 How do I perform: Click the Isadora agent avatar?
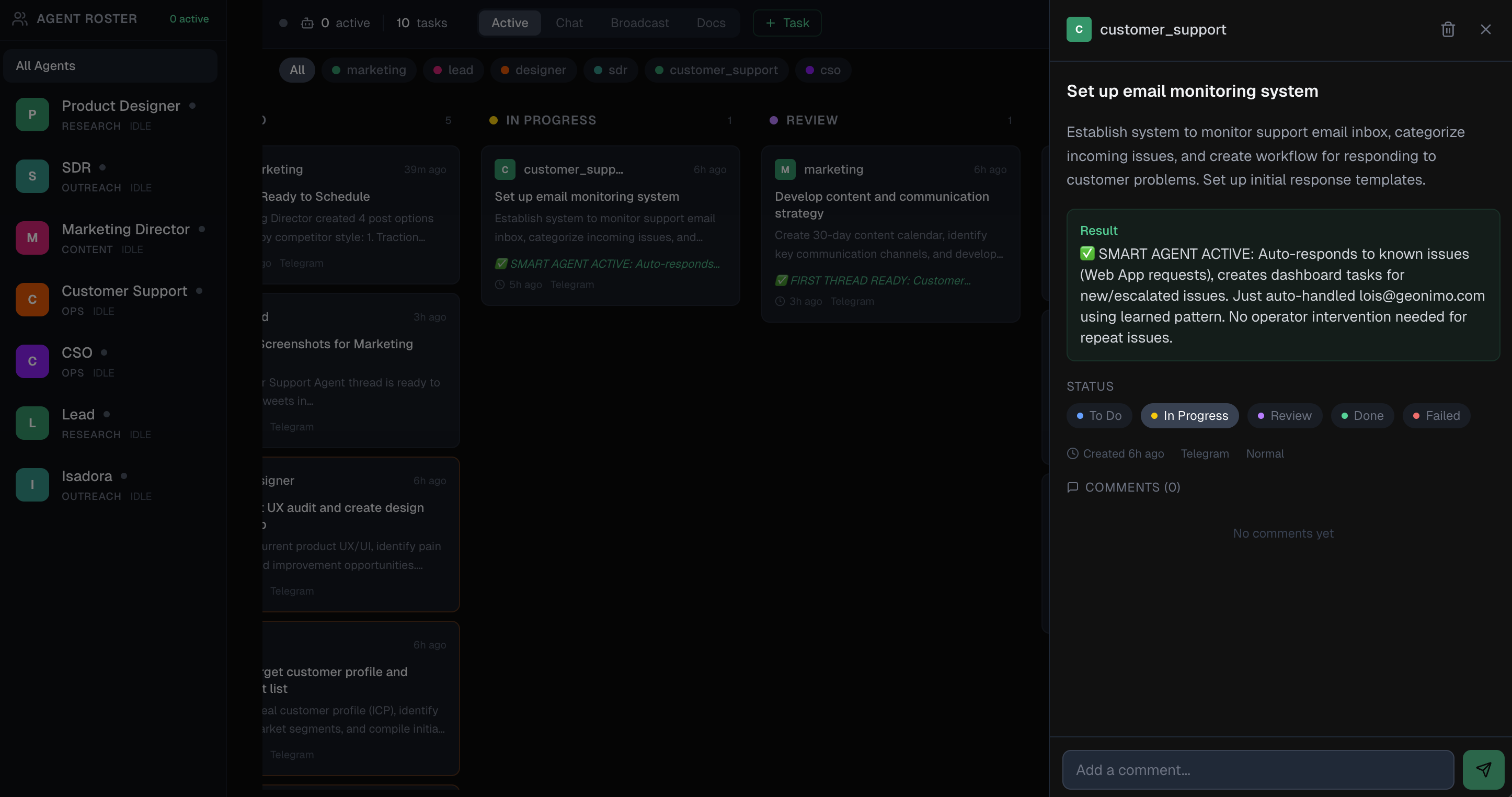point(32,484)
